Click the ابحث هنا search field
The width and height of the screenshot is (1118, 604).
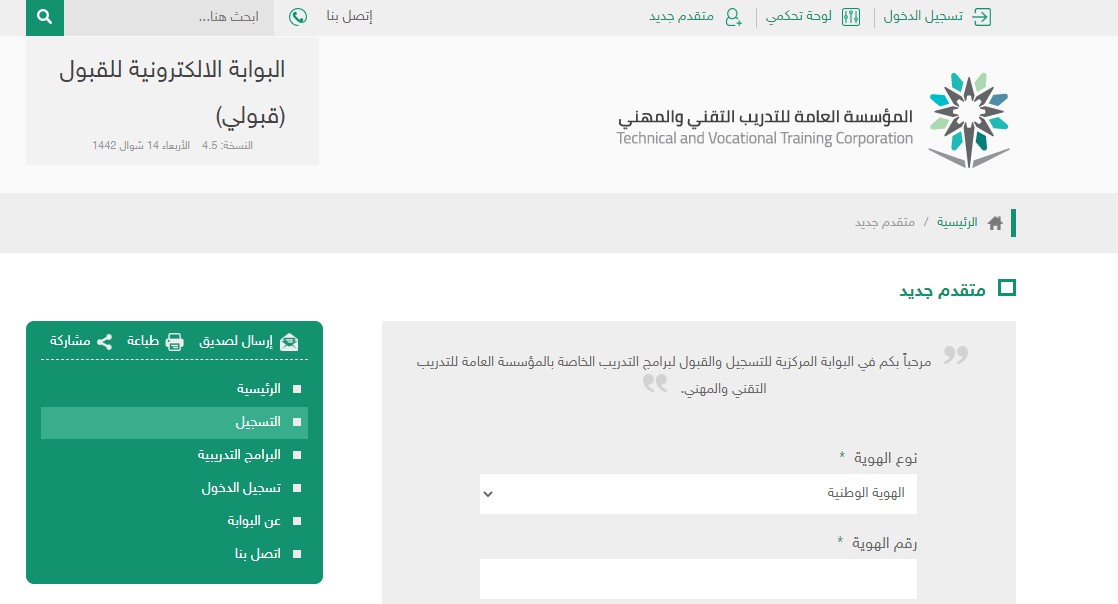tap(169, 17)
